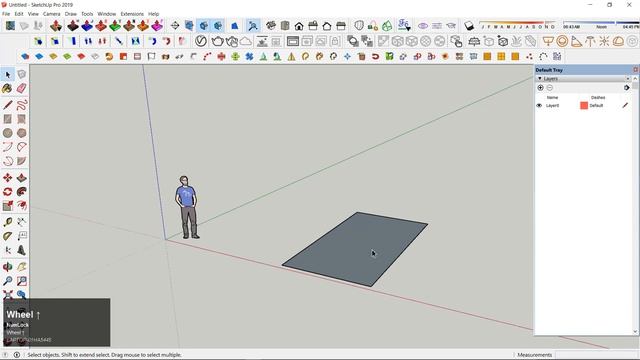Open the Layers details flyout menu

pyautogui.click(x=627, y=88)
